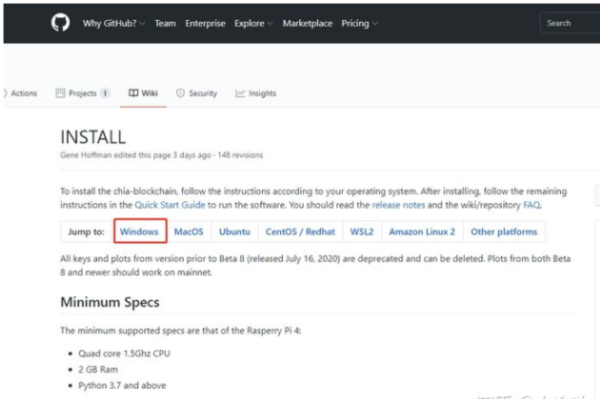Click the Python 3.7 and above item
The height and width of the screenshot is (399, 600).
tap(122, 385)
